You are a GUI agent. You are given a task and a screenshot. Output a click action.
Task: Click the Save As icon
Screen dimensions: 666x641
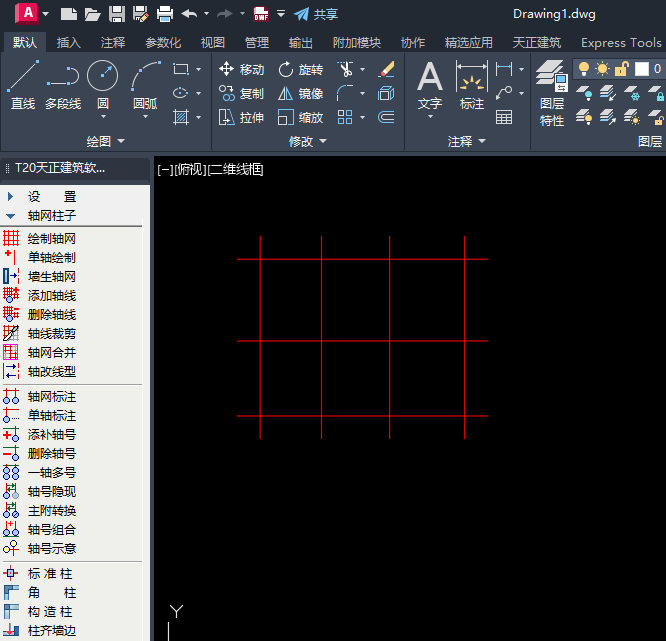click(141, 14)
